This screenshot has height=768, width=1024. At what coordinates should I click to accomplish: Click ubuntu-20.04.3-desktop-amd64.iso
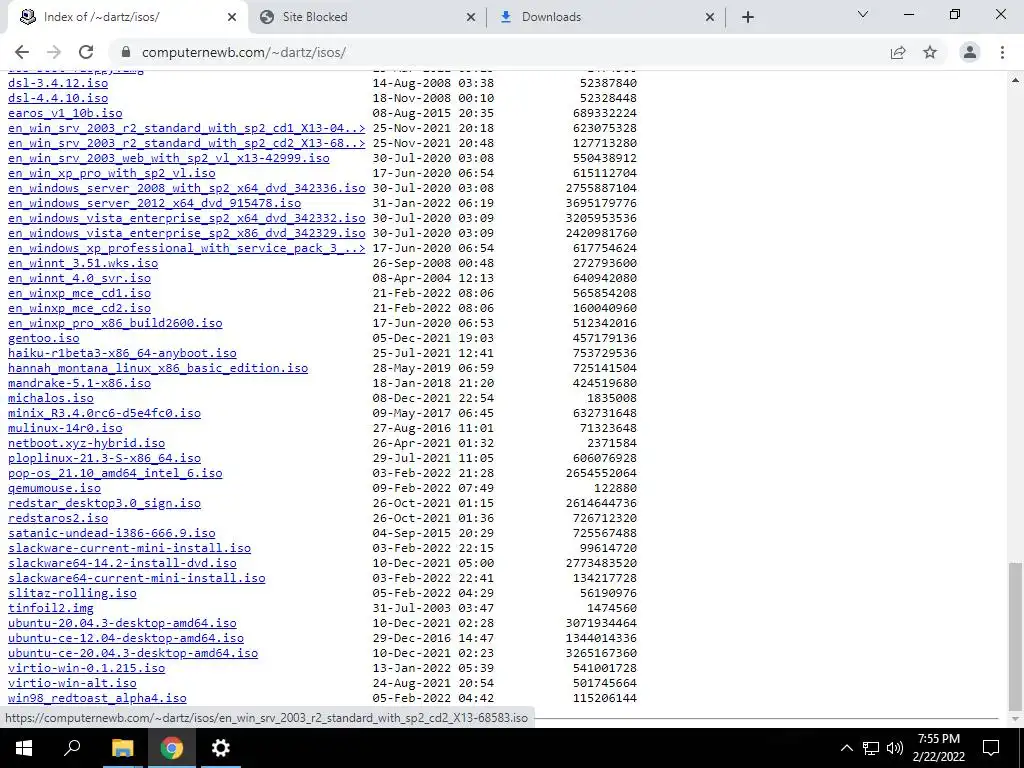(122, 624)
